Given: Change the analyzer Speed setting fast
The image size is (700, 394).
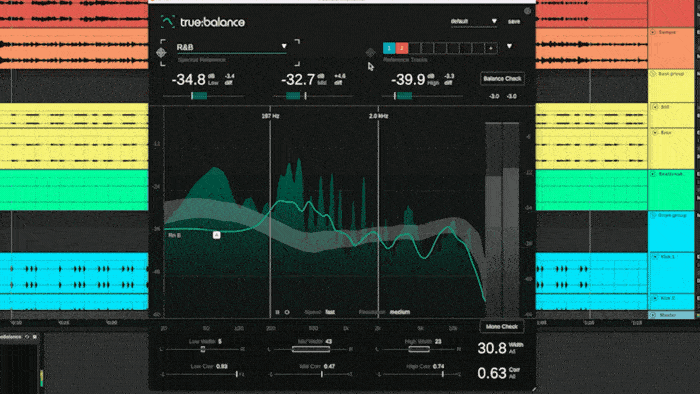Looking at the screenshot, I should [x=330, y=312].
